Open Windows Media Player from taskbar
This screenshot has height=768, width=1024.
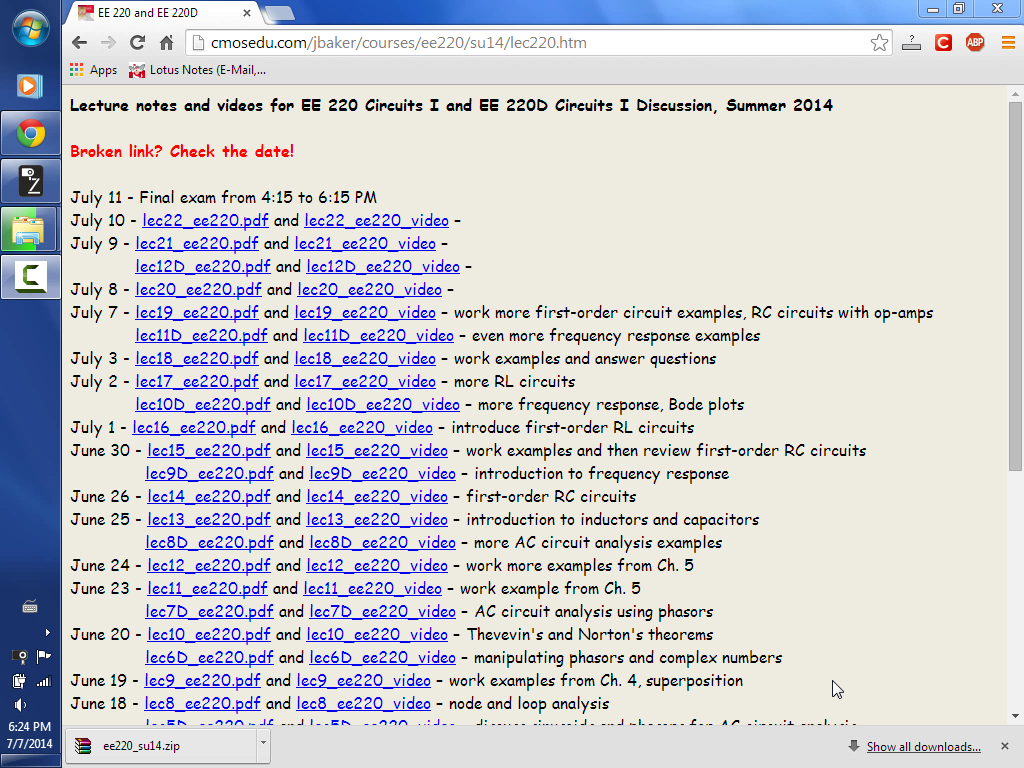click(x=30, y=86)
